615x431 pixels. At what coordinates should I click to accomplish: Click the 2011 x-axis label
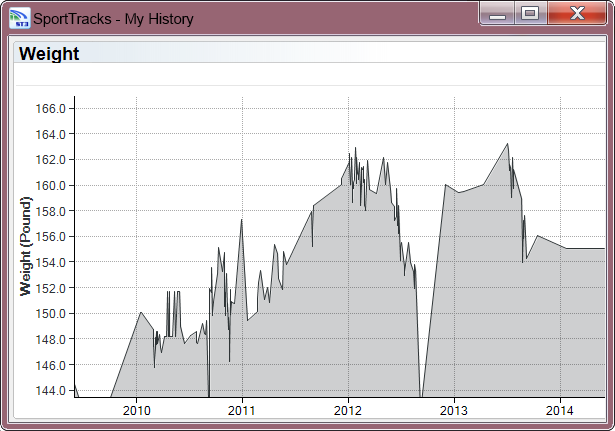pyautogui.click(x=242, y=410)
